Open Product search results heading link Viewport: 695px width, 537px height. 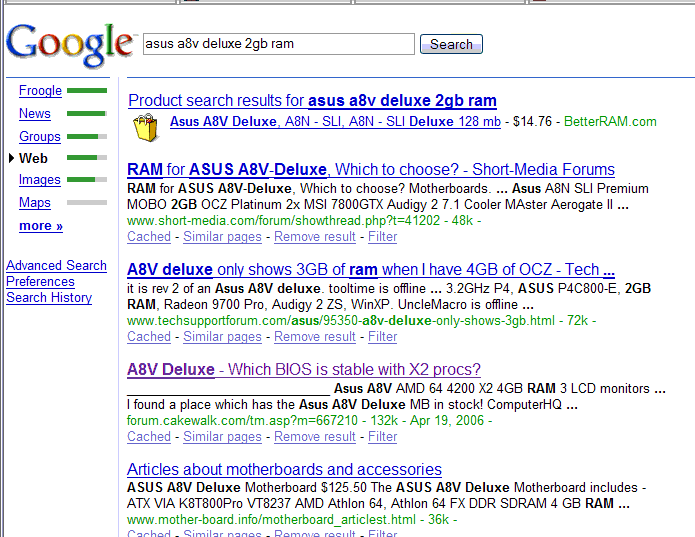pos(312,101)
